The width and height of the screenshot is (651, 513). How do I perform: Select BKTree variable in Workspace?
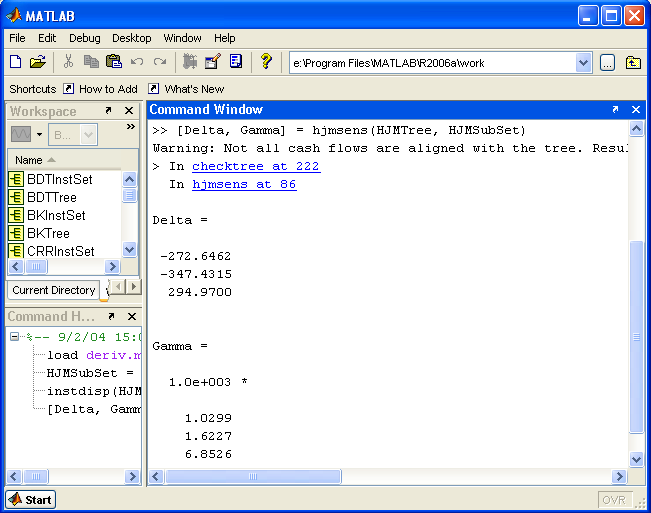[48, 233]
